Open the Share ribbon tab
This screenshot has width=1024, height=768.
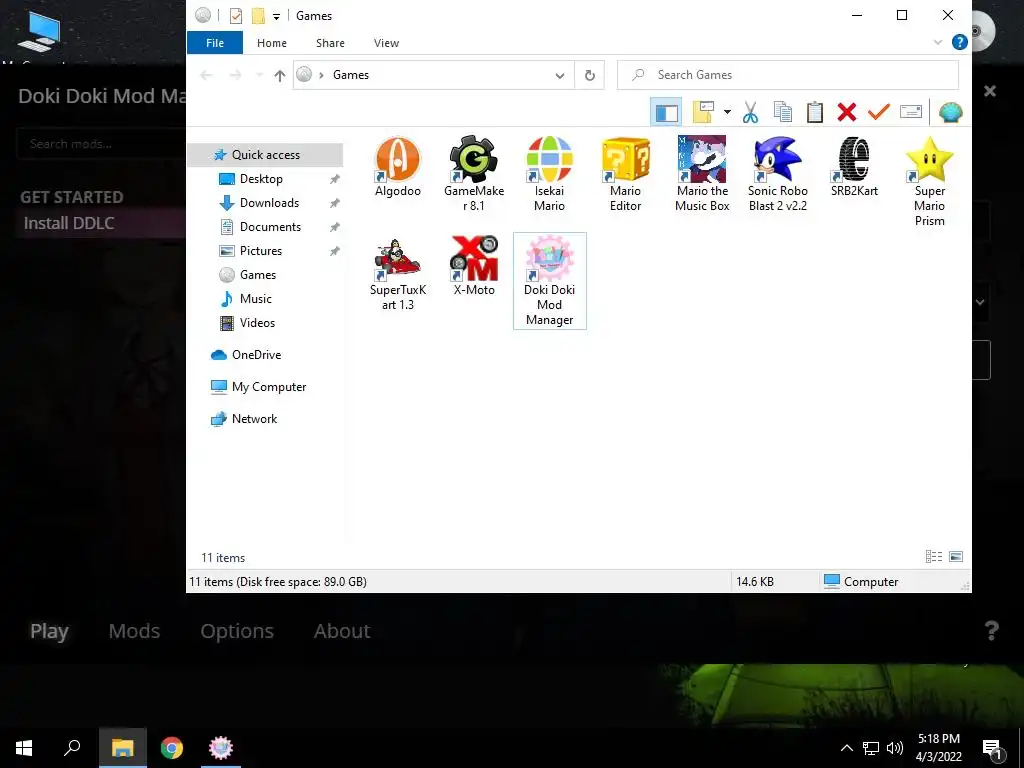point(330,42)
